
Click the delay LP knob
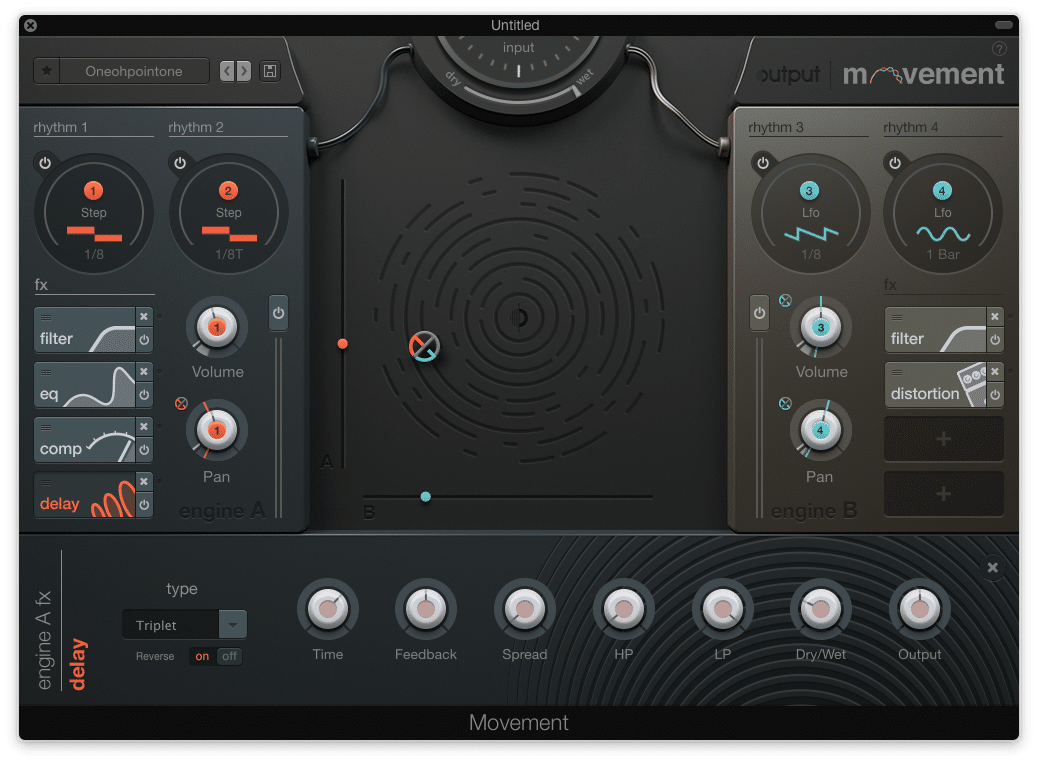click(722, 609)
